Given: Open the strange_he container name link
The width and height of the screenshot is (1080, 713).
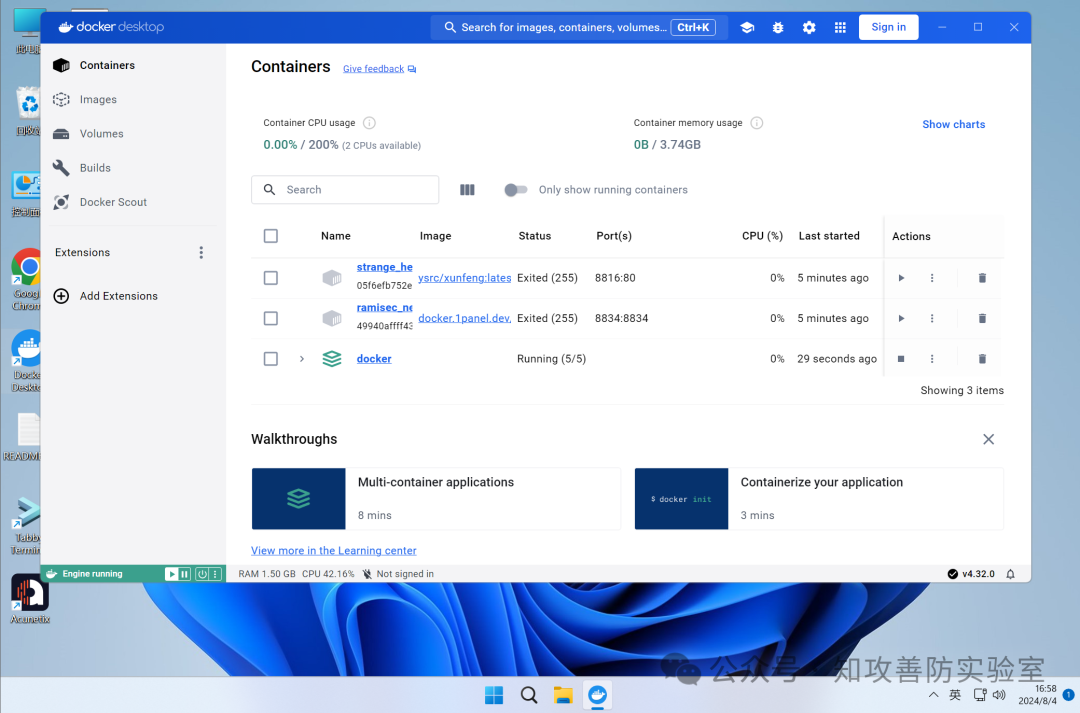Looking at the screenshot, I should click(384, 267).
